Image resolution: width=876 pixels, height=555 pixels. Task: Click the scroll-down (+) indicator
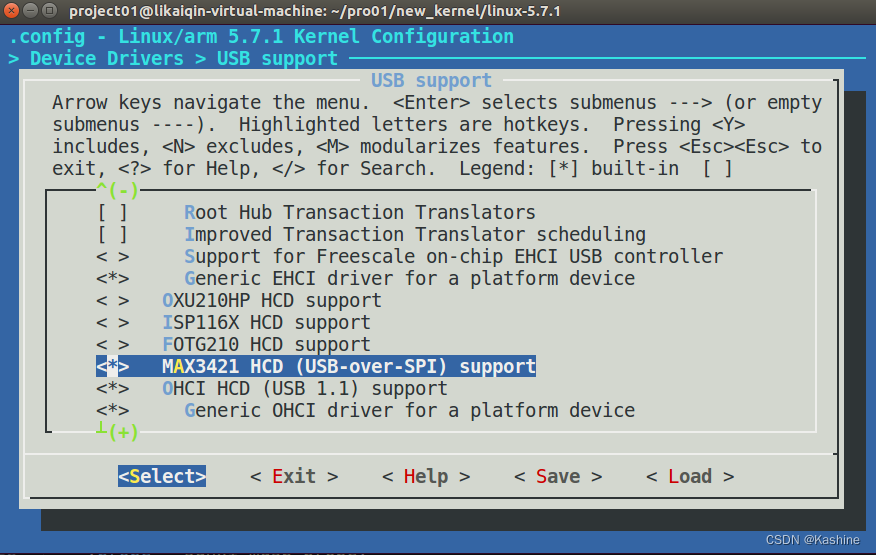[117, 432]
